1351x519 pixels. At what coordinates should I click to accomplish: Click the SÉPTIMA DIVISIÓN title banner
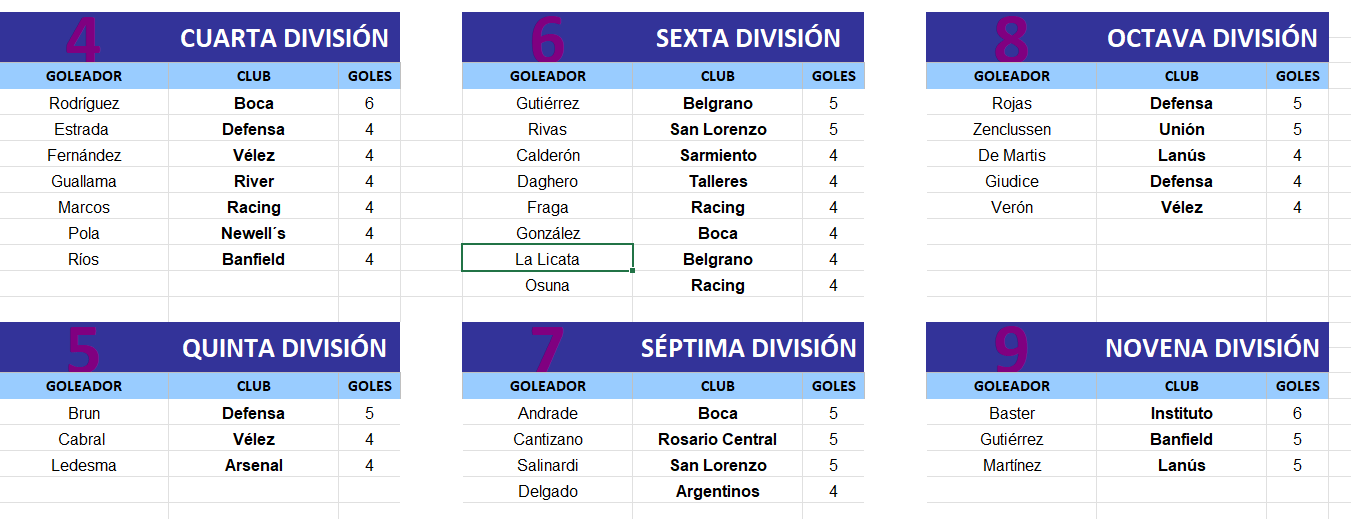pos(663,347)
